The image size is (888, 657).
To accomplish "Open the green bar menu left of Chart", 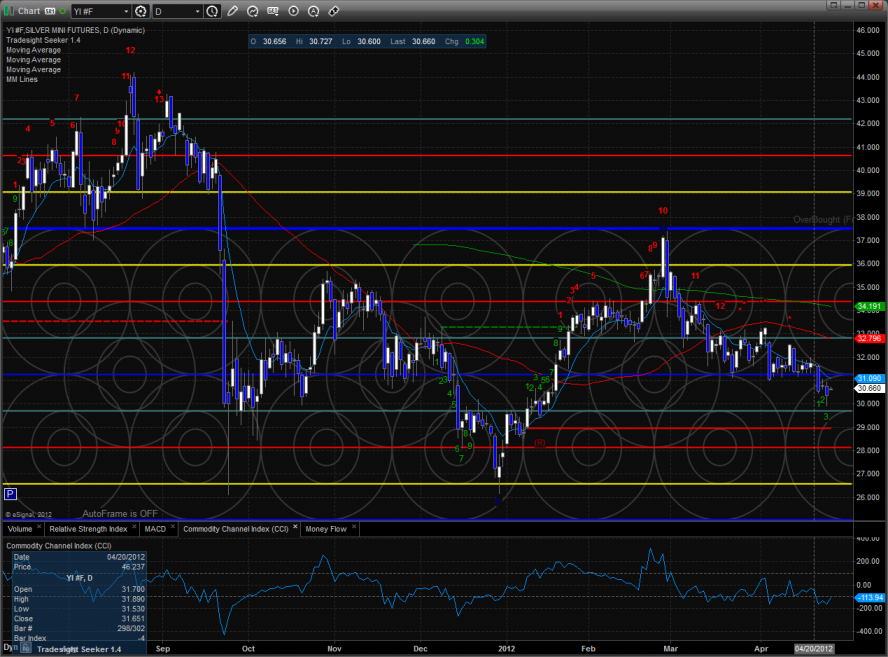I will [8, 11].
